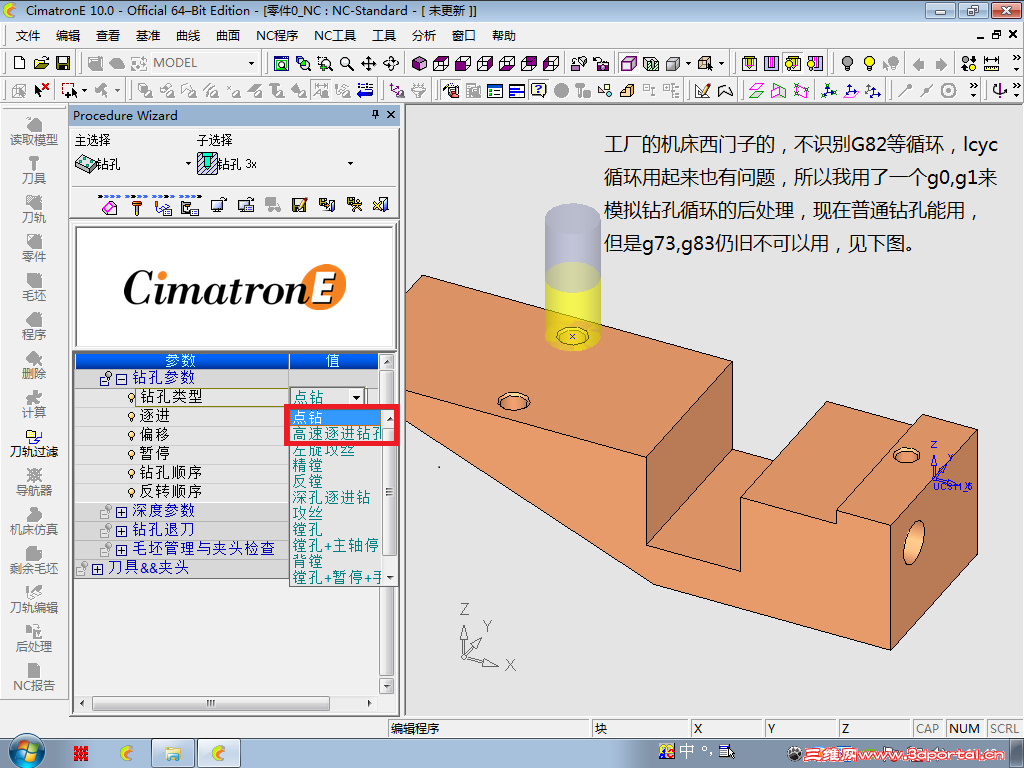Open the NC报告 sidebar item
This screenshot has width=1024, height=768.
(34, 678)
